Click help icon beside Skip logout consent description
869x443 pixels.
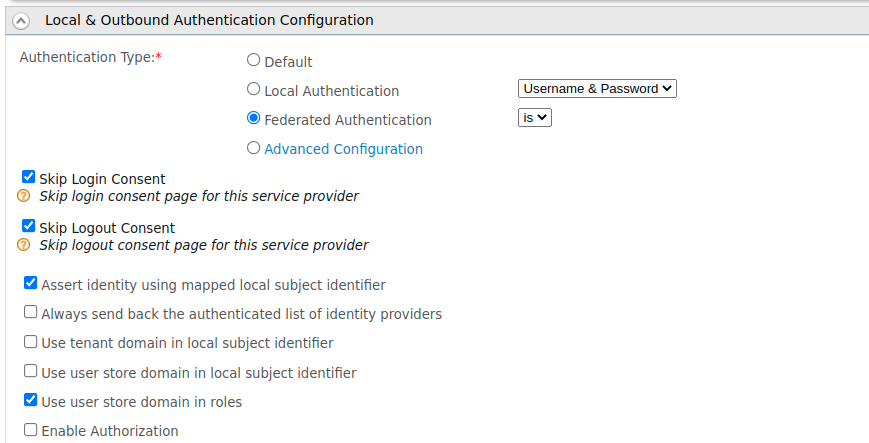23,245
